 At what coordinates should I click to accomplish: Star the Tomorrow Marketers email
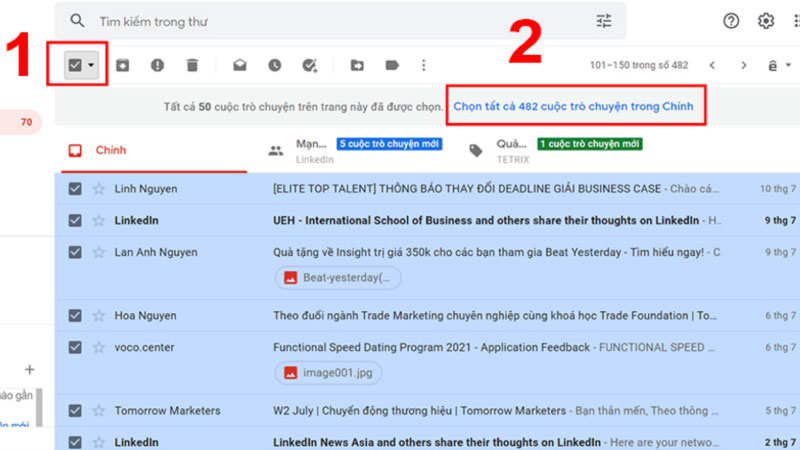[99, 411]
